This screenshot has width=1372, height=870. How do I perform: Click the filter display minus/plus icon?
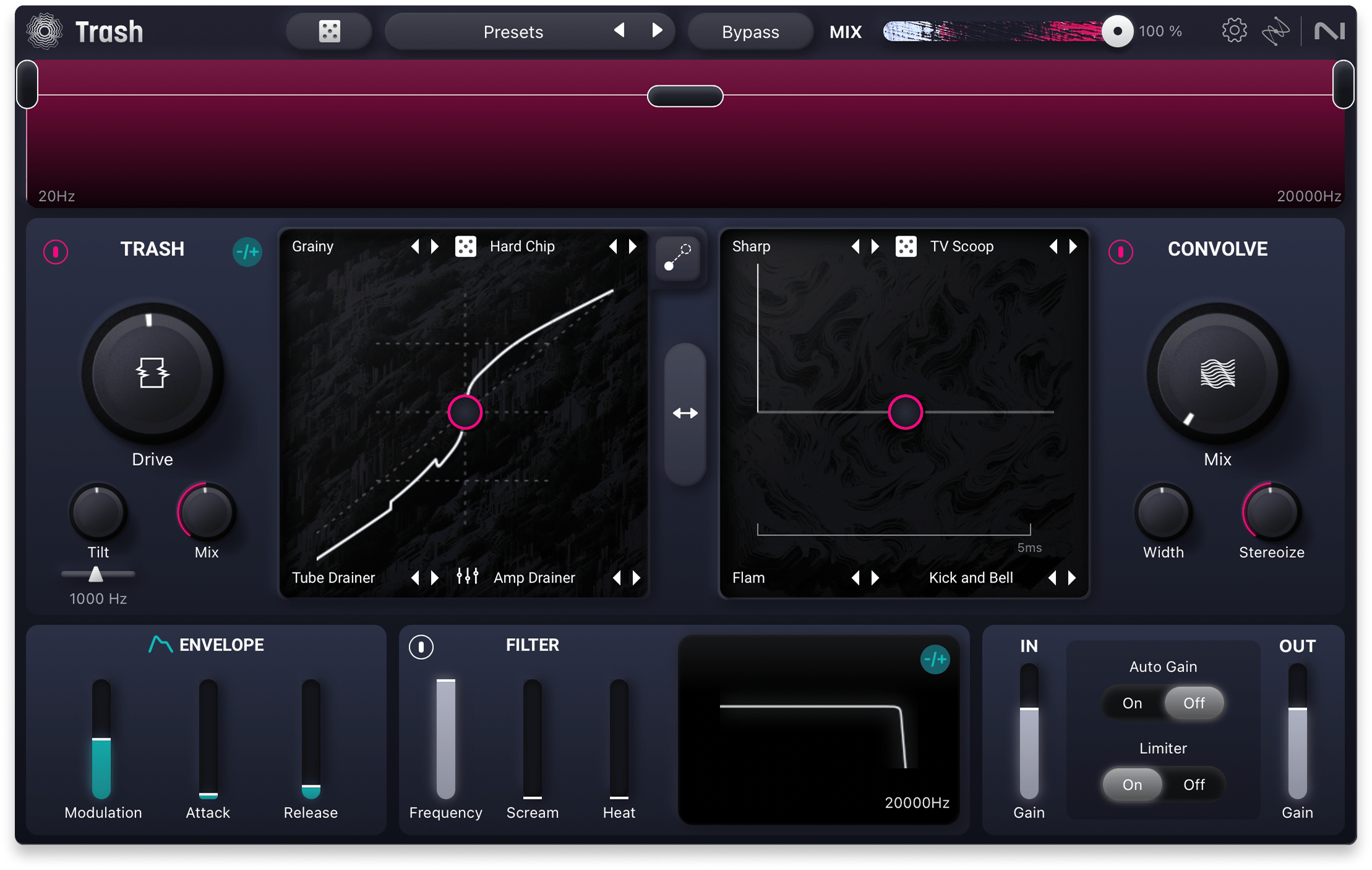pyautogui.click(x=935, y=660)
